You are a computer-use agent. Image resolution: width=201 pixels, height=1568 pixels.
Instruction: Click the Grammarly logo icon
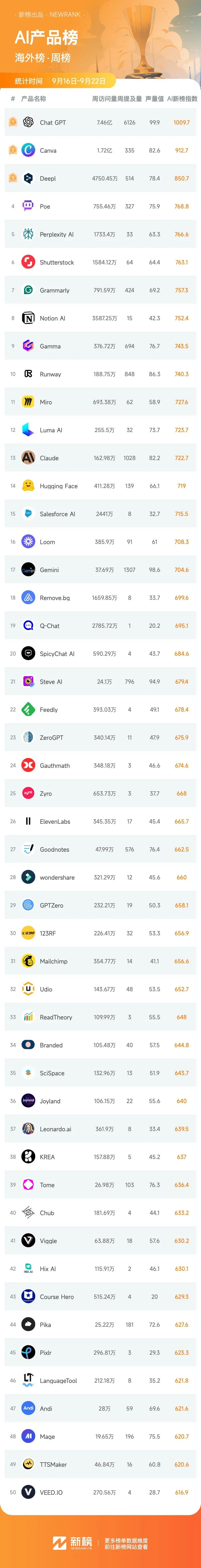28,290
